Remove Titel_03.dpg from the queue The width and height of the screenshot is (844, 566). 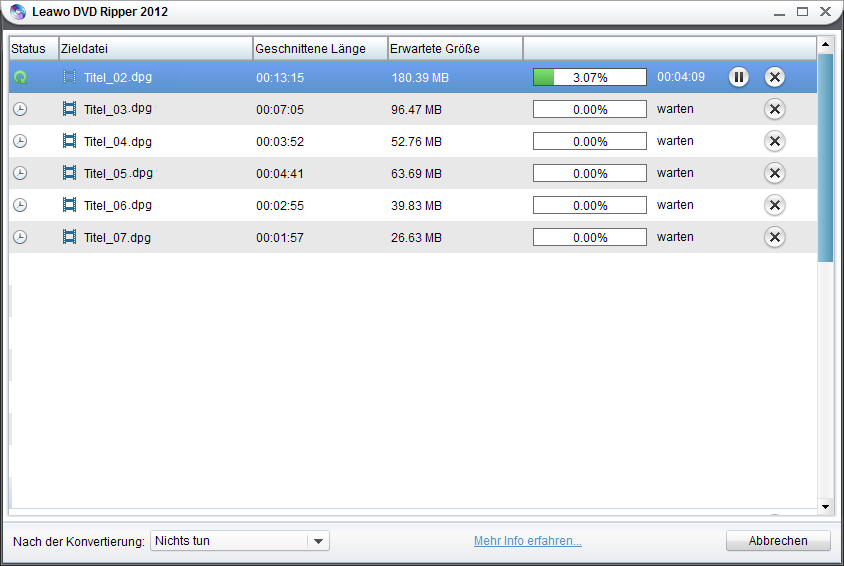775,109
